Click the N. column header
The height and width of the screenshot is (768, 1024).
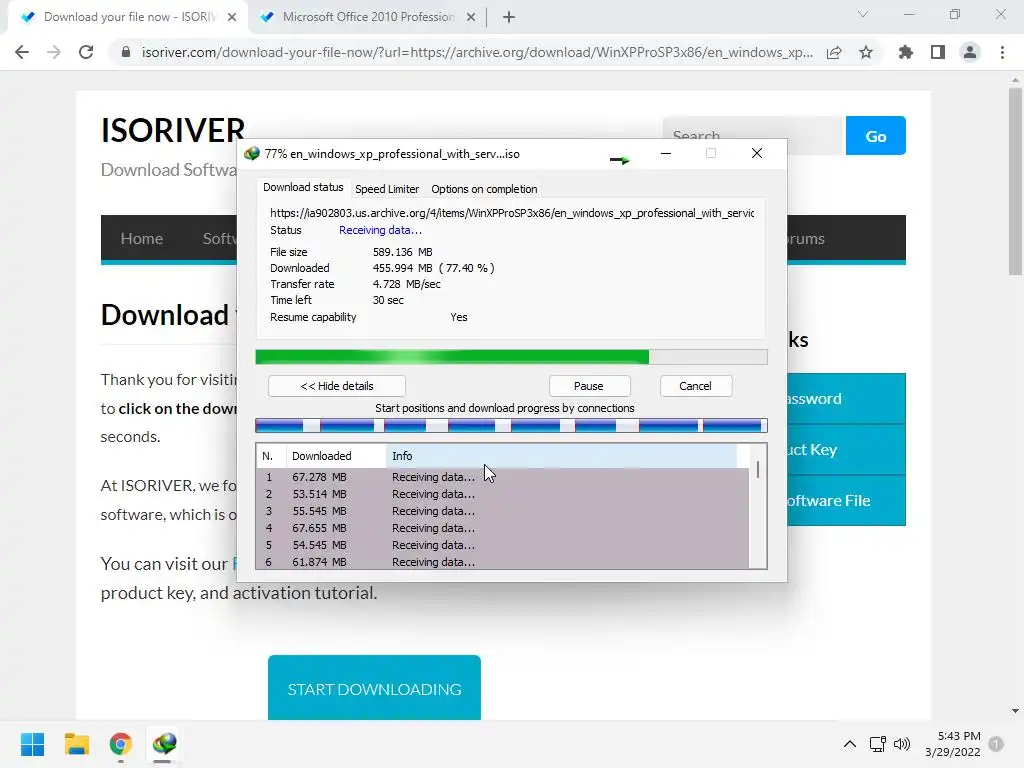(271, 456)
